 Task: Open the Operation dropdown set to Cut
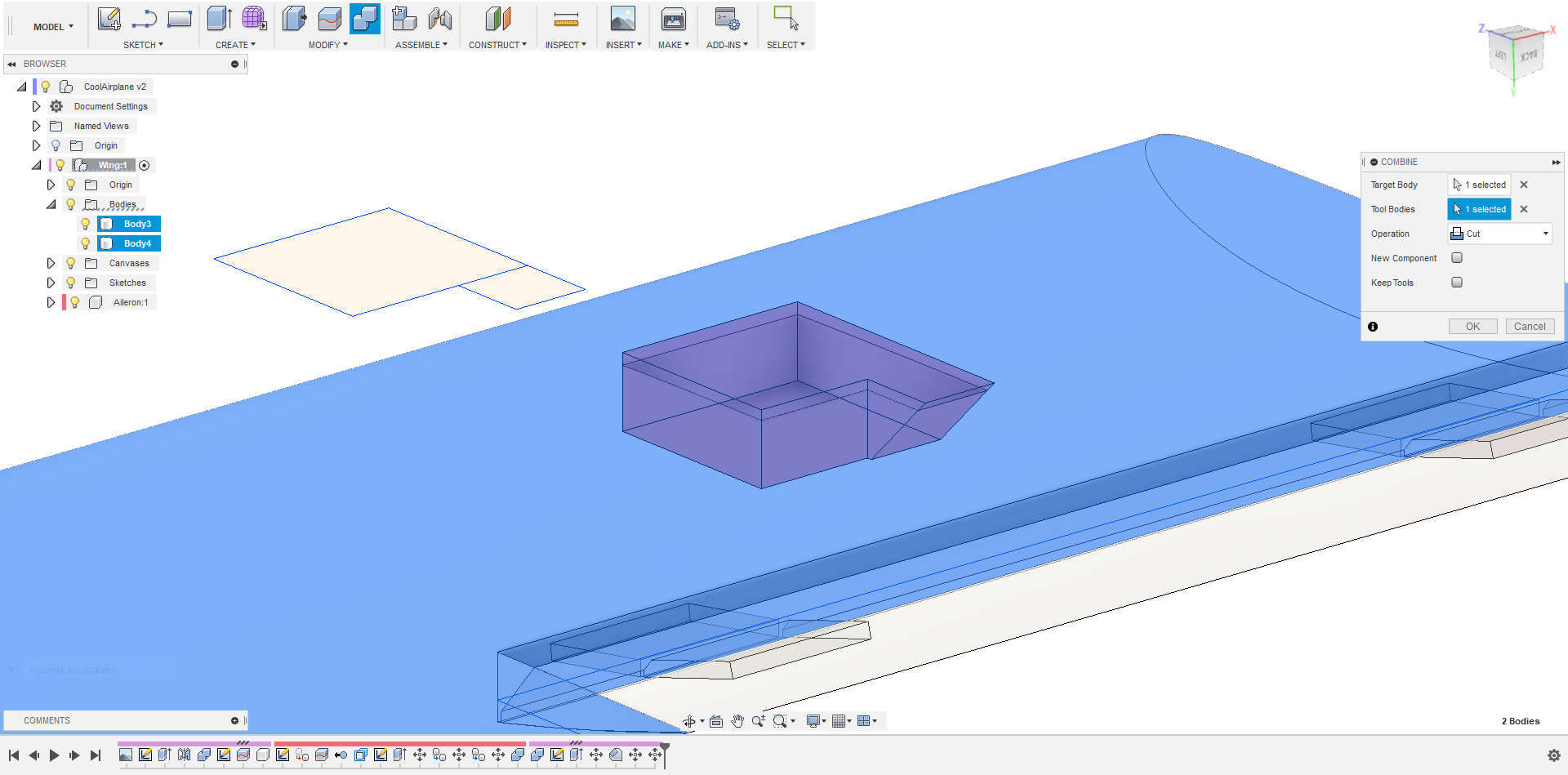(1500, 234)
